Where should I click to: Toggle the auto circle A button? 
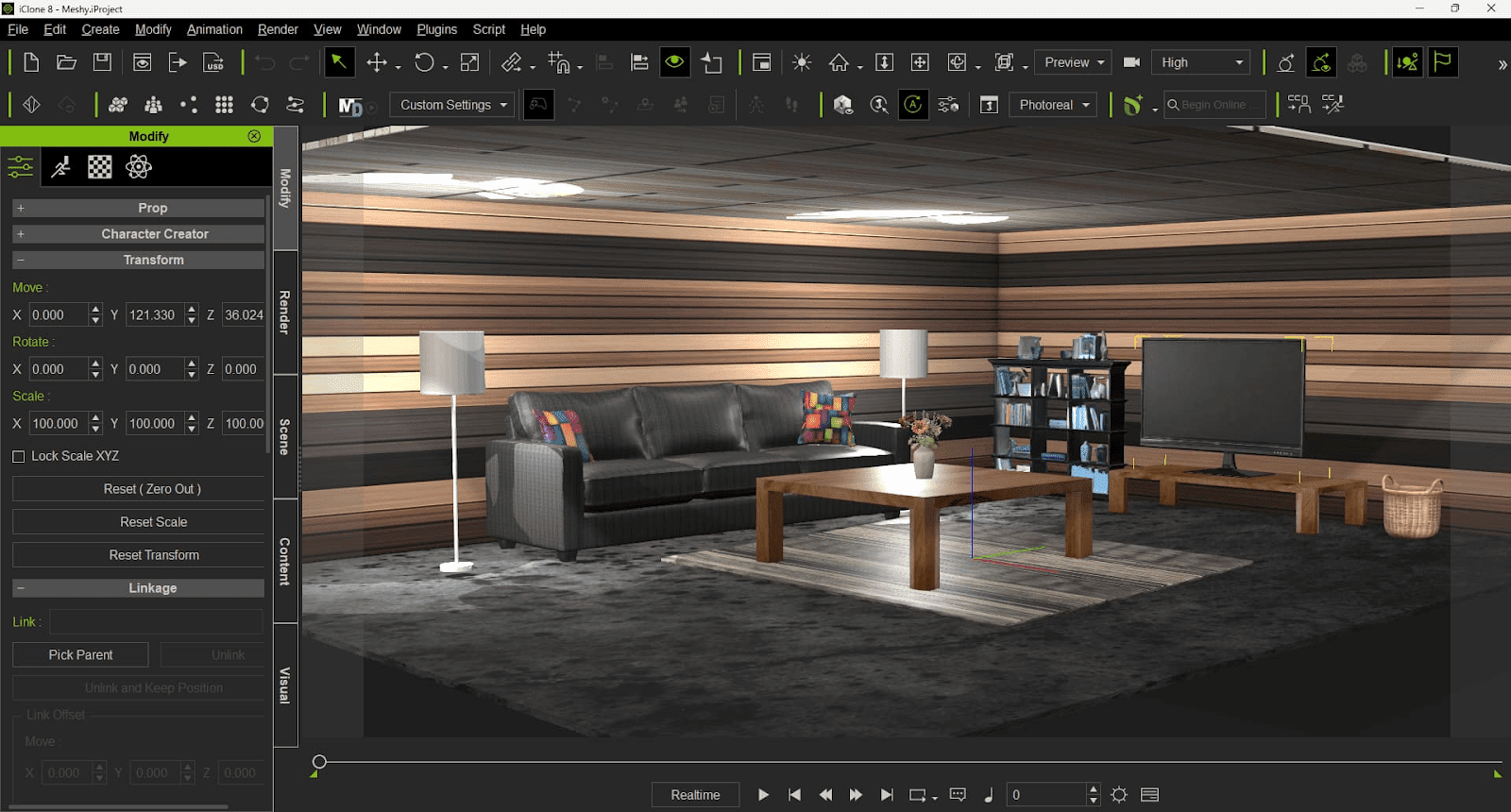tap(913, 105)
